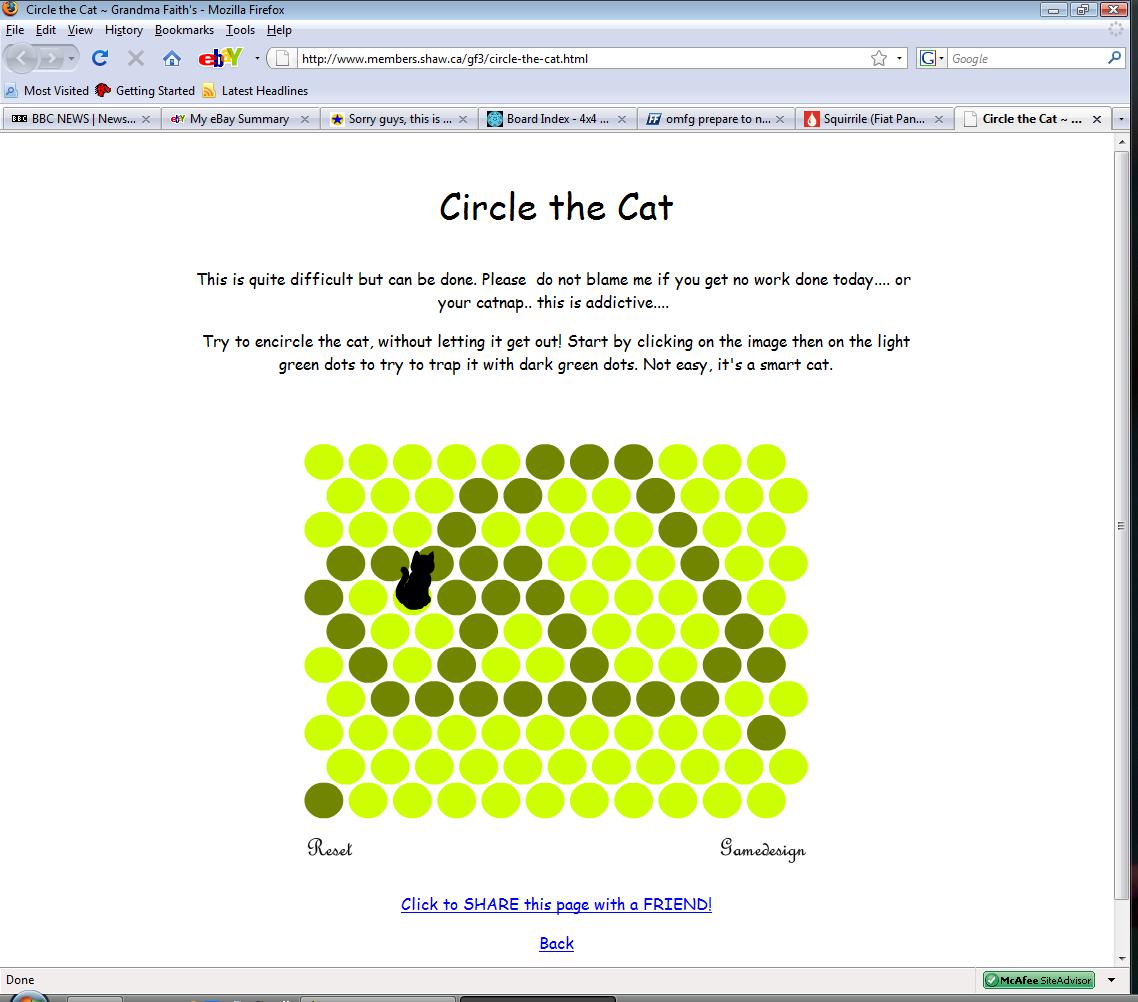Click the SHARE this page with a FRIEND link

point(556,904)
